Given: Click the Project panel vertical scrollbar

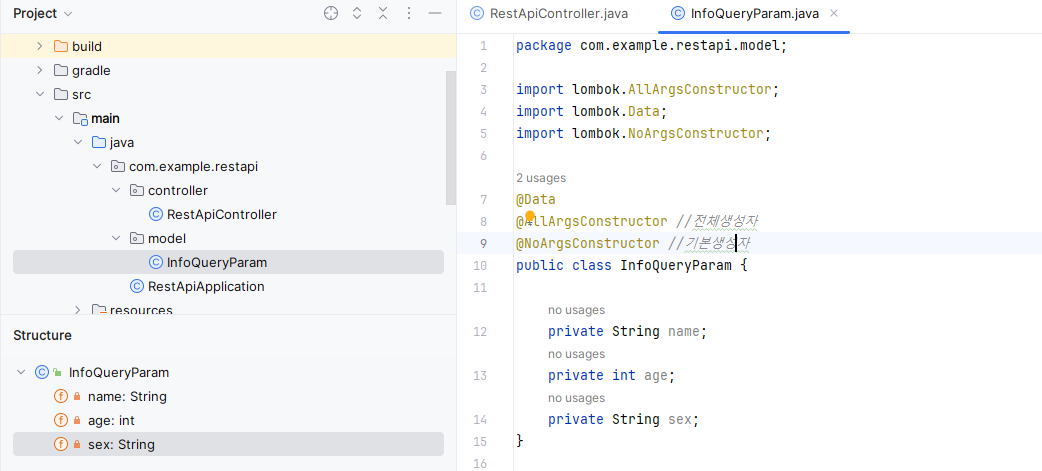Looking at the screenshot, I should [451, 138].
